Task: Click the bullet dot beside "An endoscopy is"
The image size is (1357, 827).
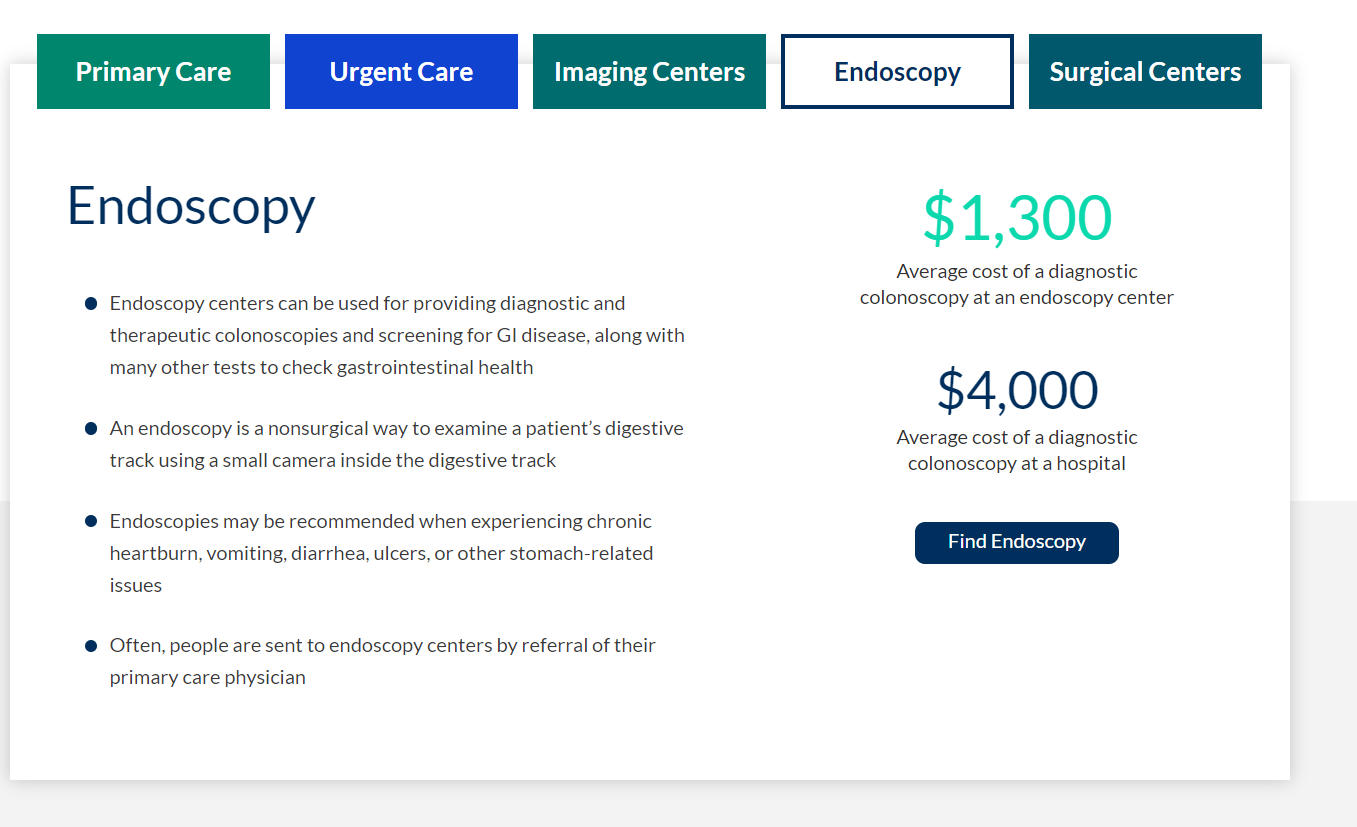Action: click(91, 428)
